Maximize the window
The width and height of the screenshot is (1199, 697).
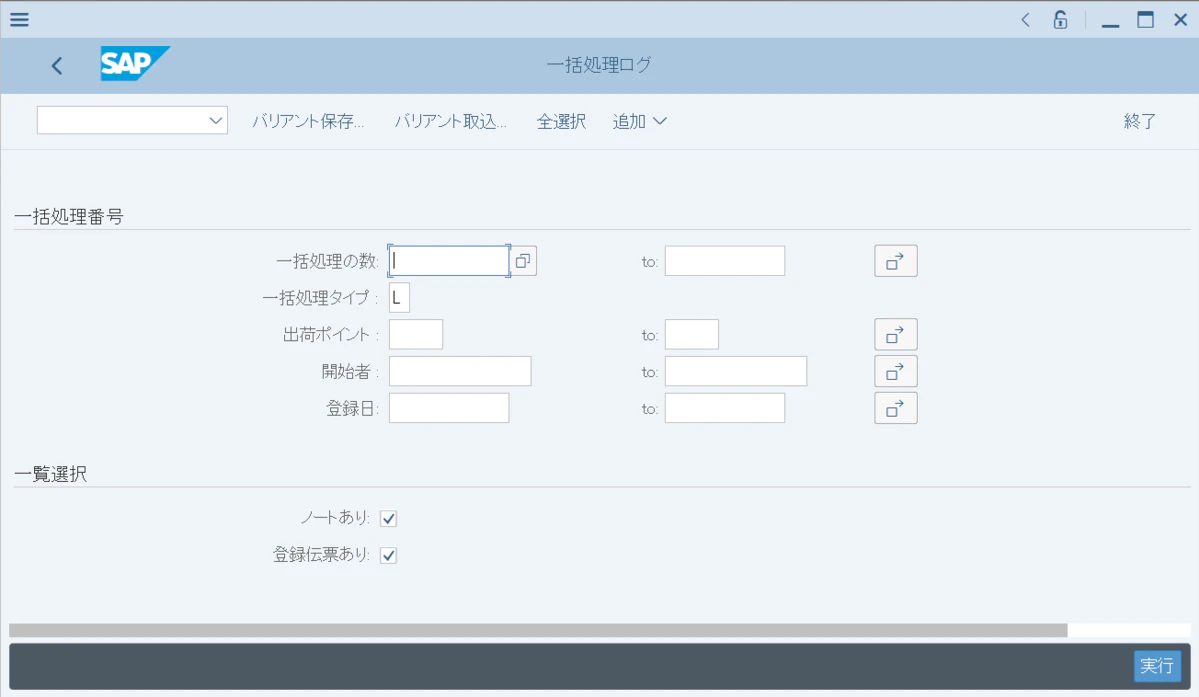pos(1145,20)
